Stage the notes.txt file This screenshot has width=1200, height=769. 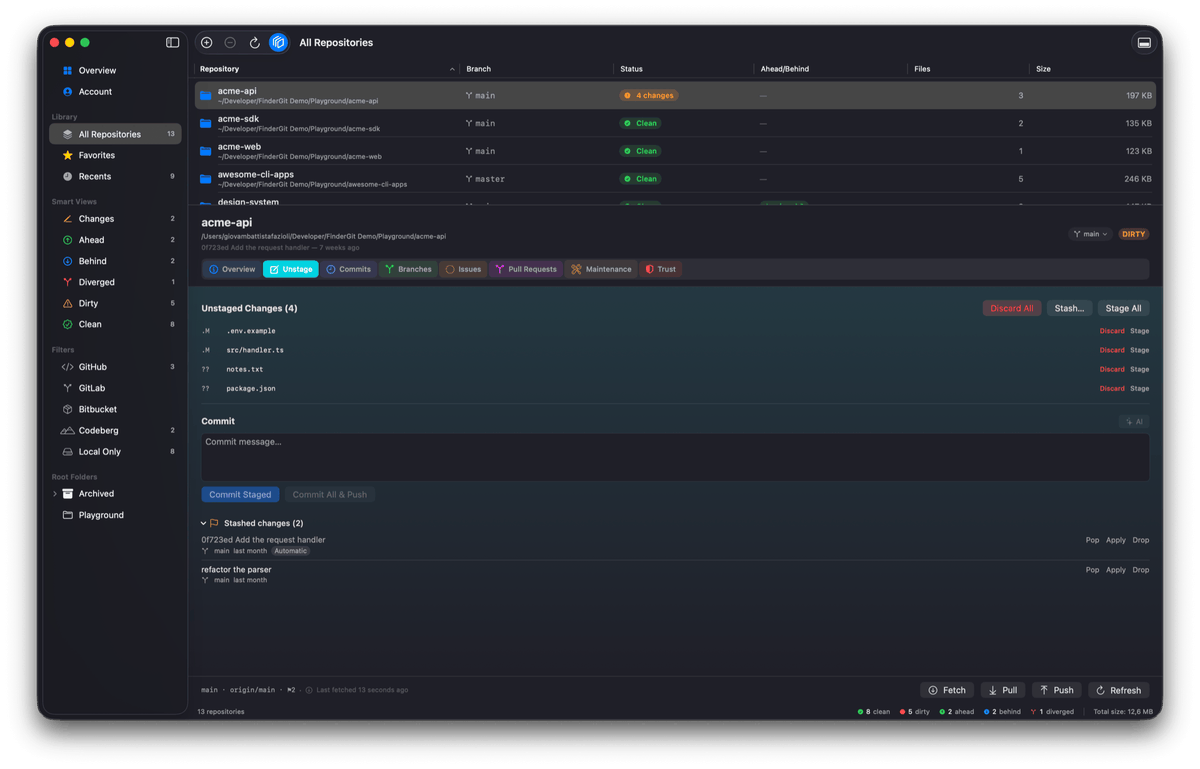(x=1139, y=369)
